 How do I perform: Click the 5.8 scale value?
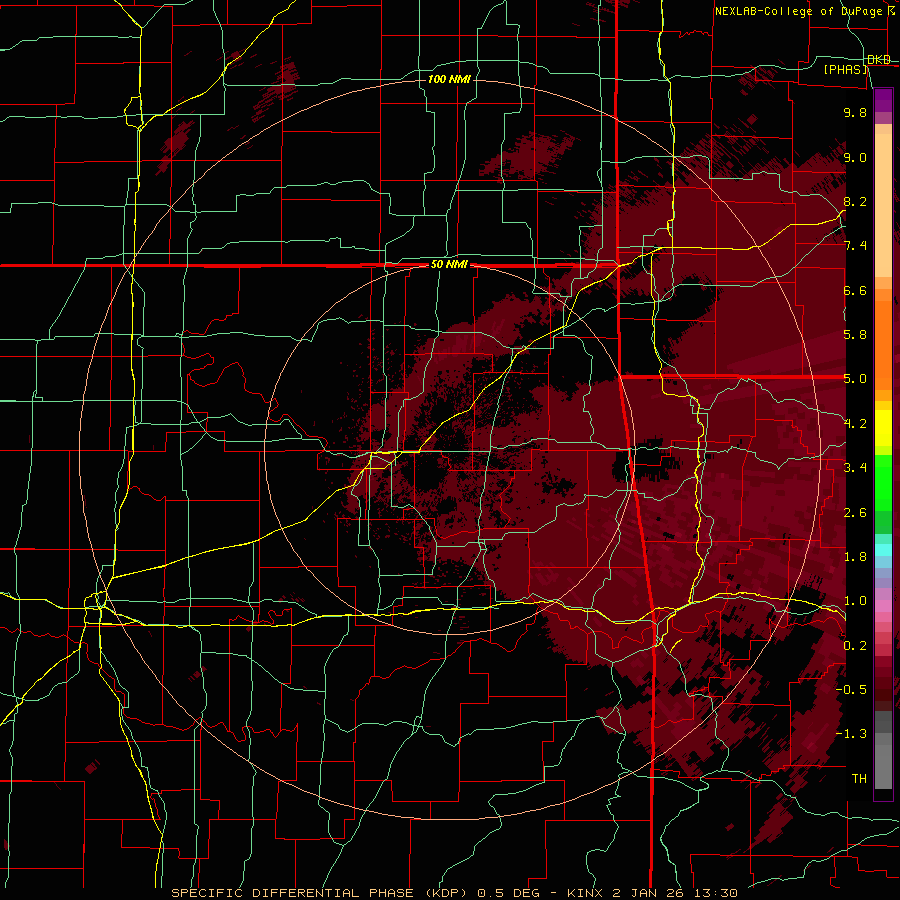tap(855, 335)
